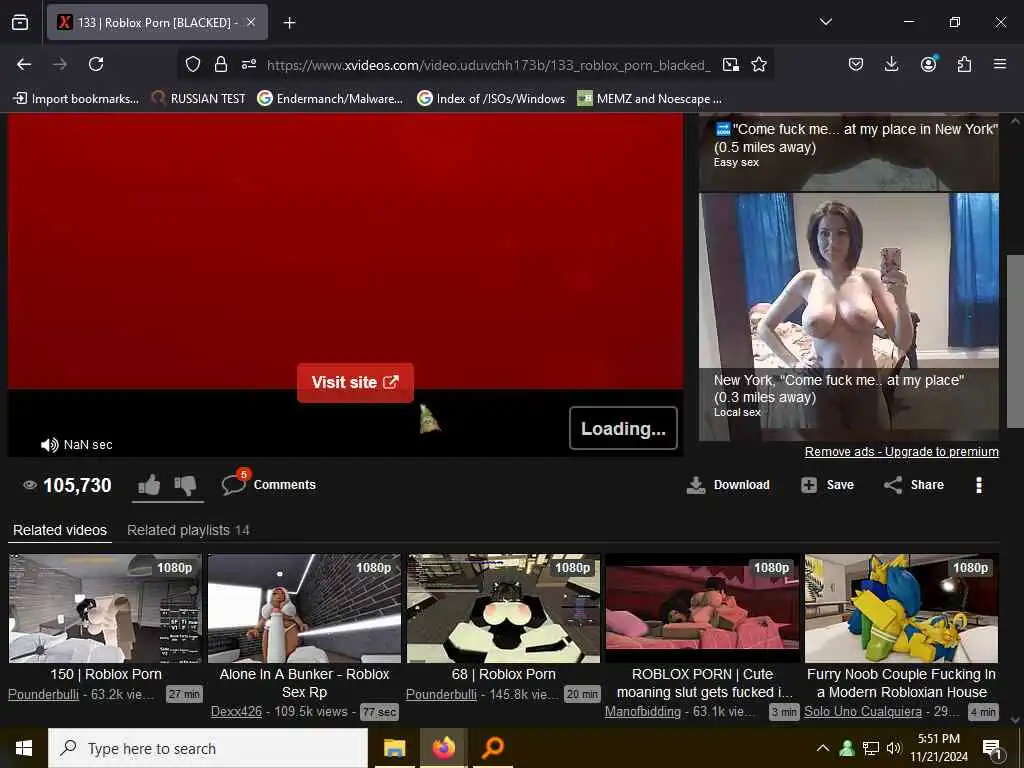Click the Share button

click(x=914, y=485)
